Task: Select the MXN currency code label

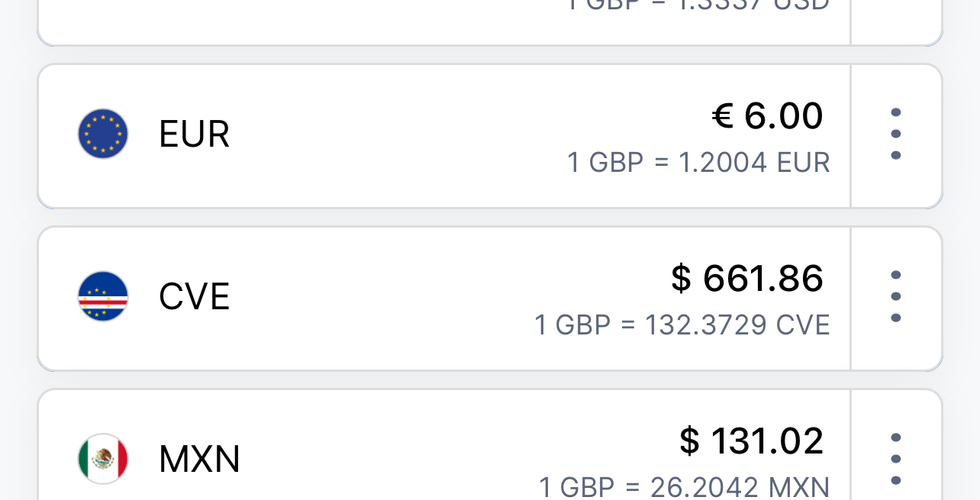Action: point(199,459)
